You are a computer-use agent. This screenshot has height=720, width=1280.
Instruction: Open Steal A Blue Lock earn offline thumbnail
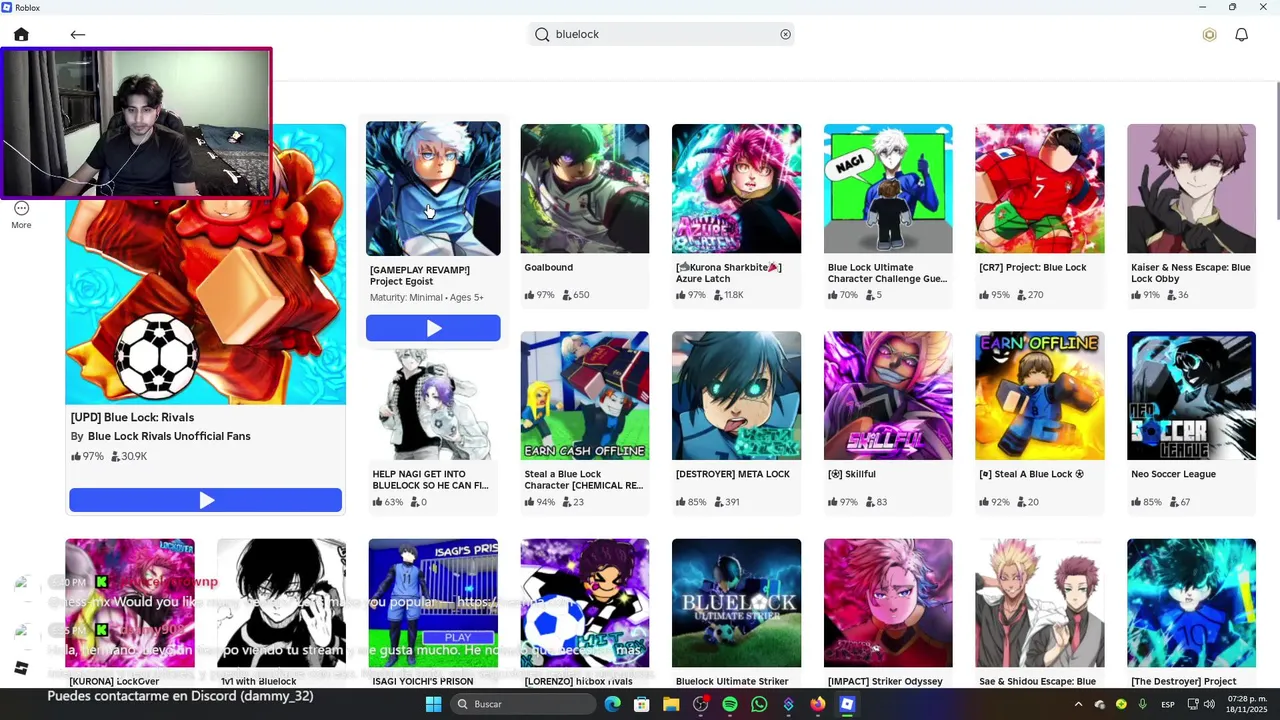tap(1040, 396)
